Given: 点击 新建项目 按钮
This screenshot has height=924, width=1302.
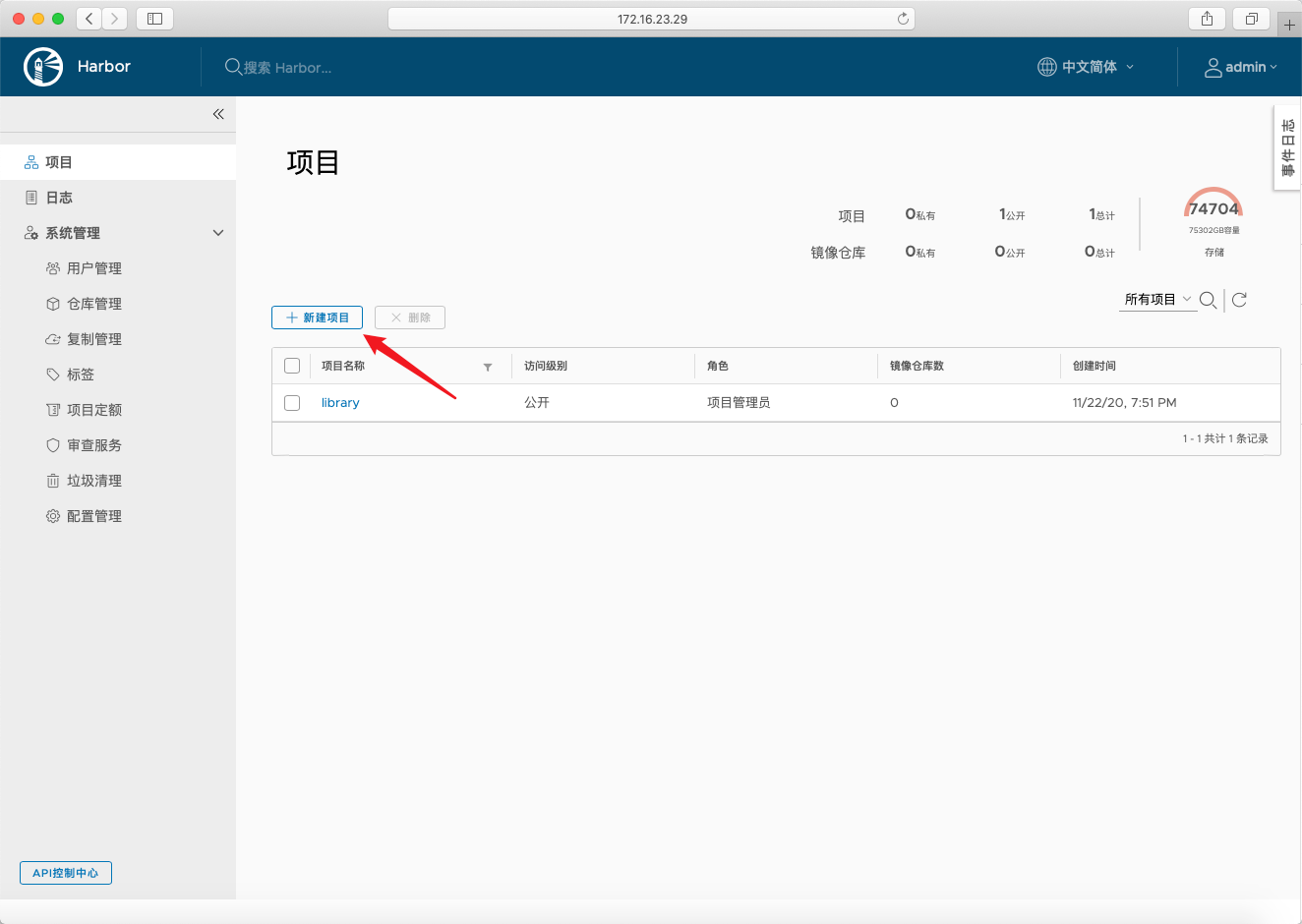Looking at the screenshot, I should click(317, 317).
